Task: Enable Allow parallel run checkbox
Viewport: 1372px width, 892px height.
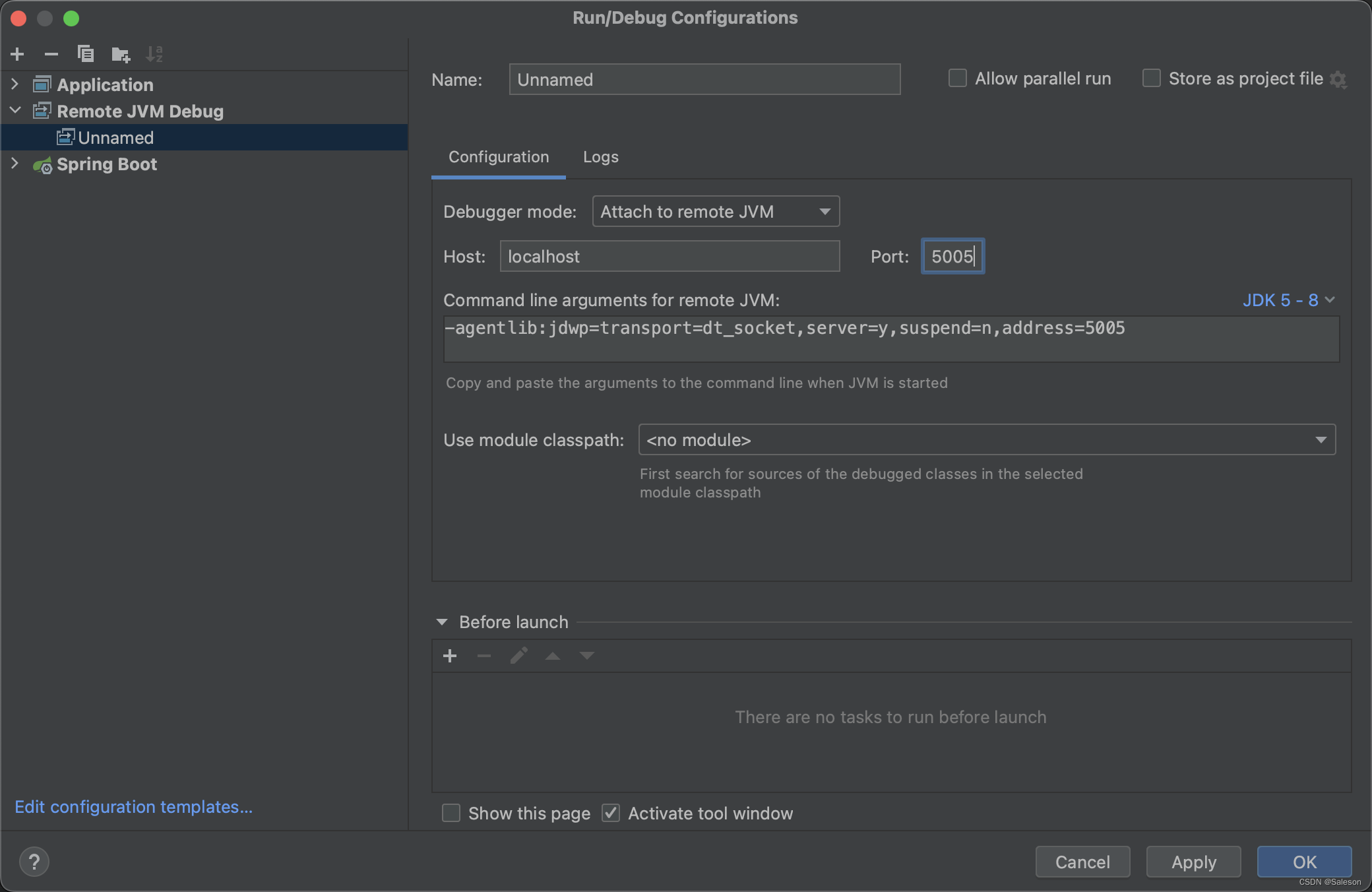Action: tap(958, 79)
